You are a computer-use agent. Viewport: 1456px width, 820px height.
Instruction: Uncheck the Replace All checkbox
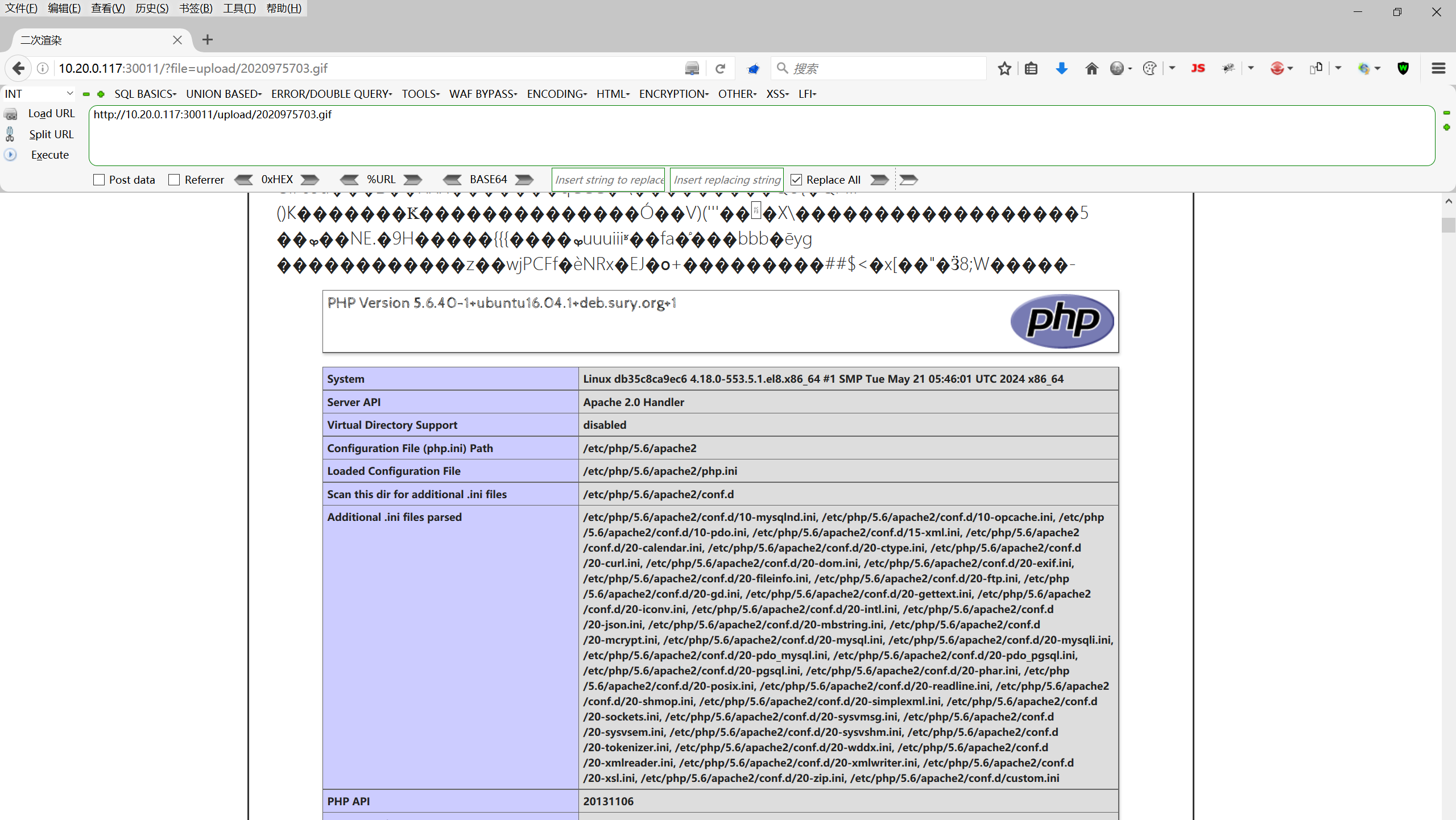(x=796, y=180)
